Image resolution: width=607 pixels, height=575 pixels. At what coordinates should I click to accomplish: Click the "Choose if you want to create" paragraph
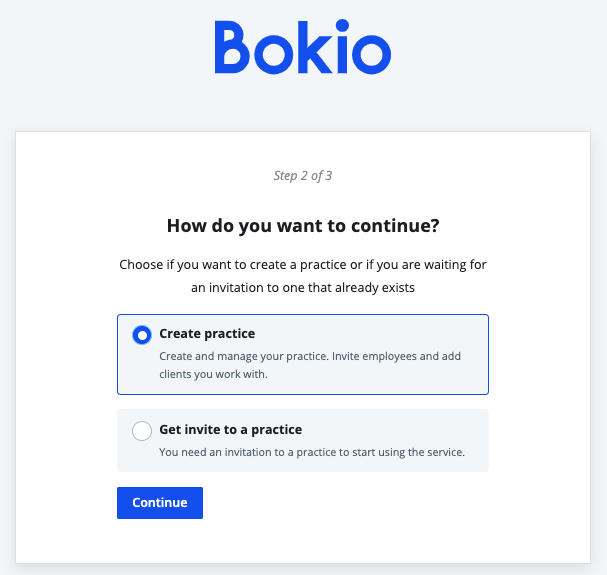click(303, 265)
